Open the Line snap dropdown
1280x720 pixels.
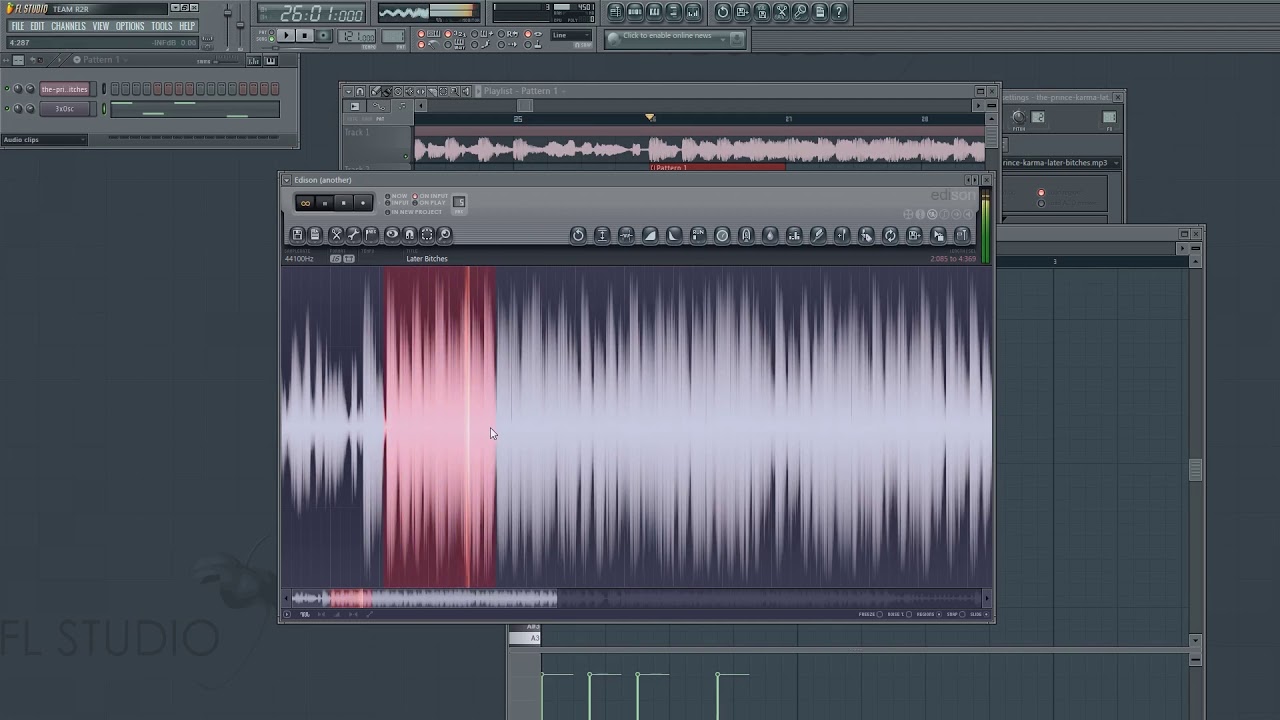click(x=570, y=35)
